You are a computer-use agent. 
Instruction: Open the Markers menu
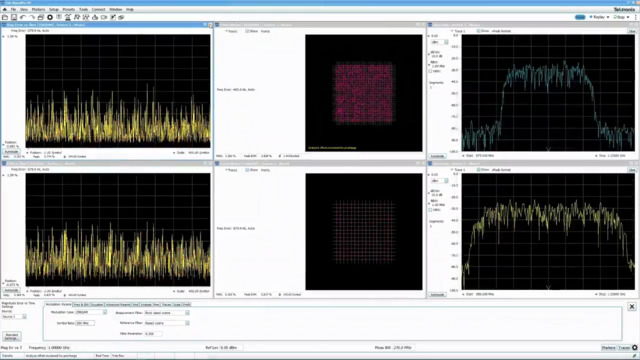pyautogui.click(x=38, y=9)
